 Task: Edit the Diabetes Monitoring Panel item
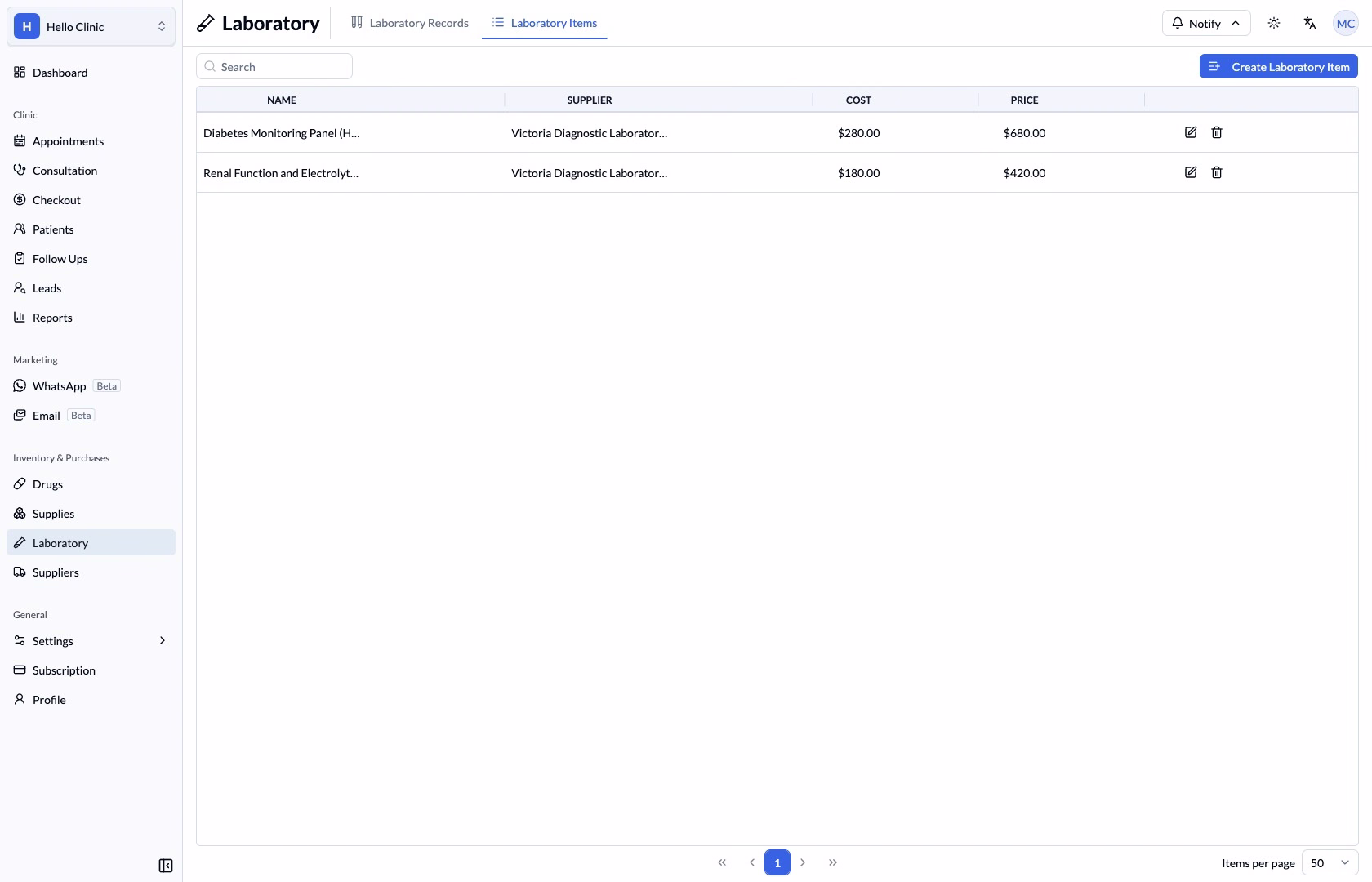(x=1191, y=132)
